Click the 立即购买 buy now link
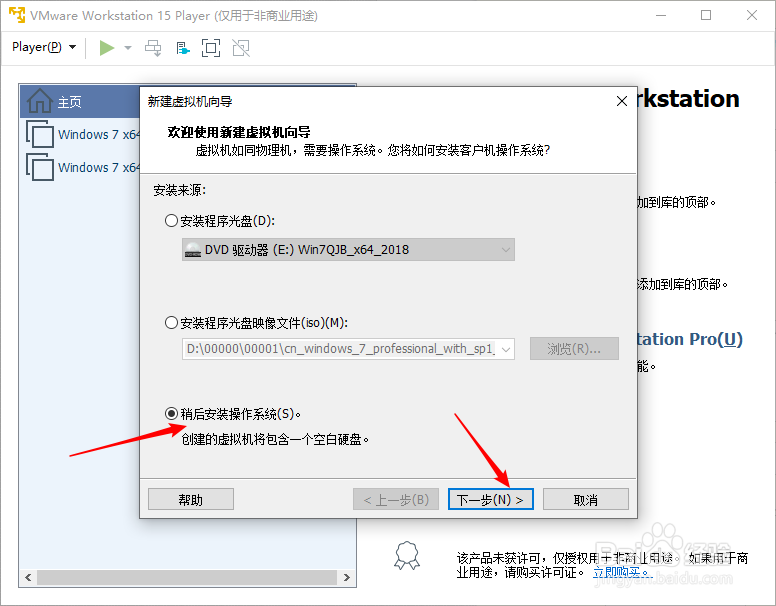 click(x=621, y=572)
